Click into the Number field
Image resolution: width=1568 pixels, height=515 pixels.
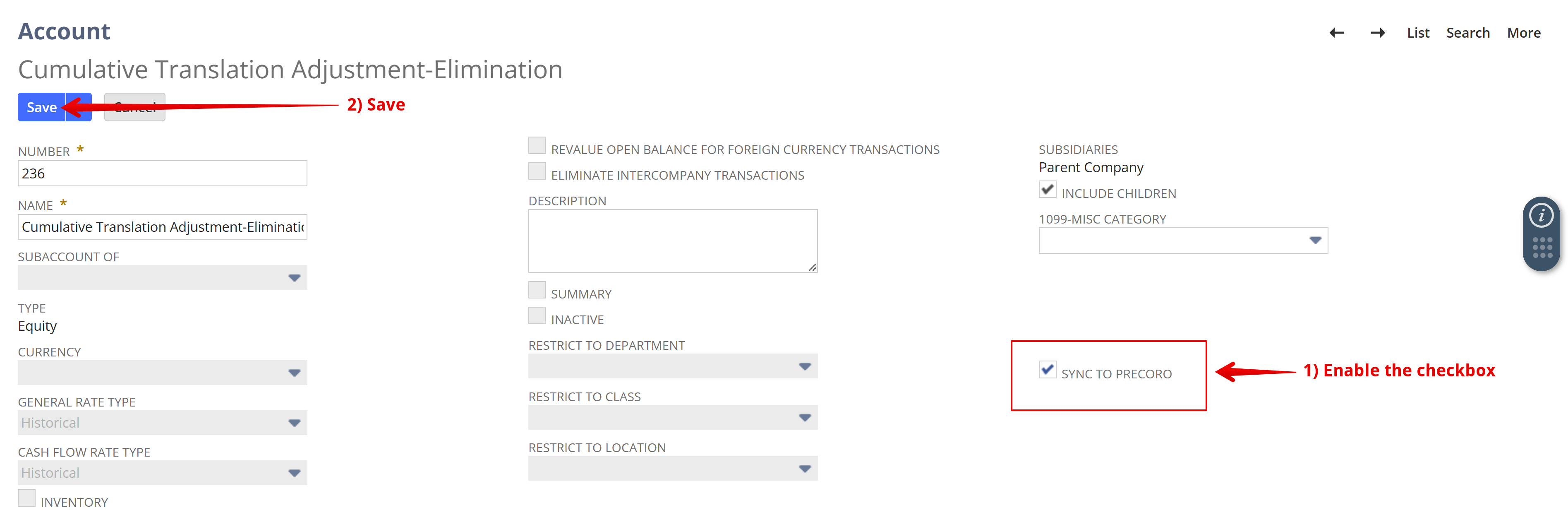tap(163, 173)
